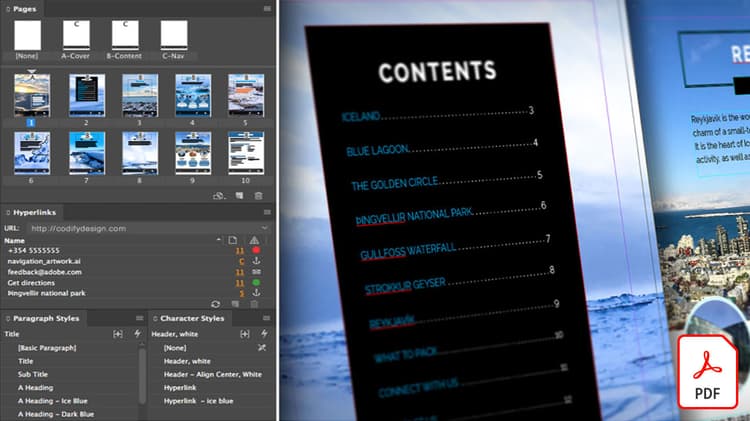
Task: Select the 'feedback@adobe.com' hyperlink row
Action: (x=136, y=272)
